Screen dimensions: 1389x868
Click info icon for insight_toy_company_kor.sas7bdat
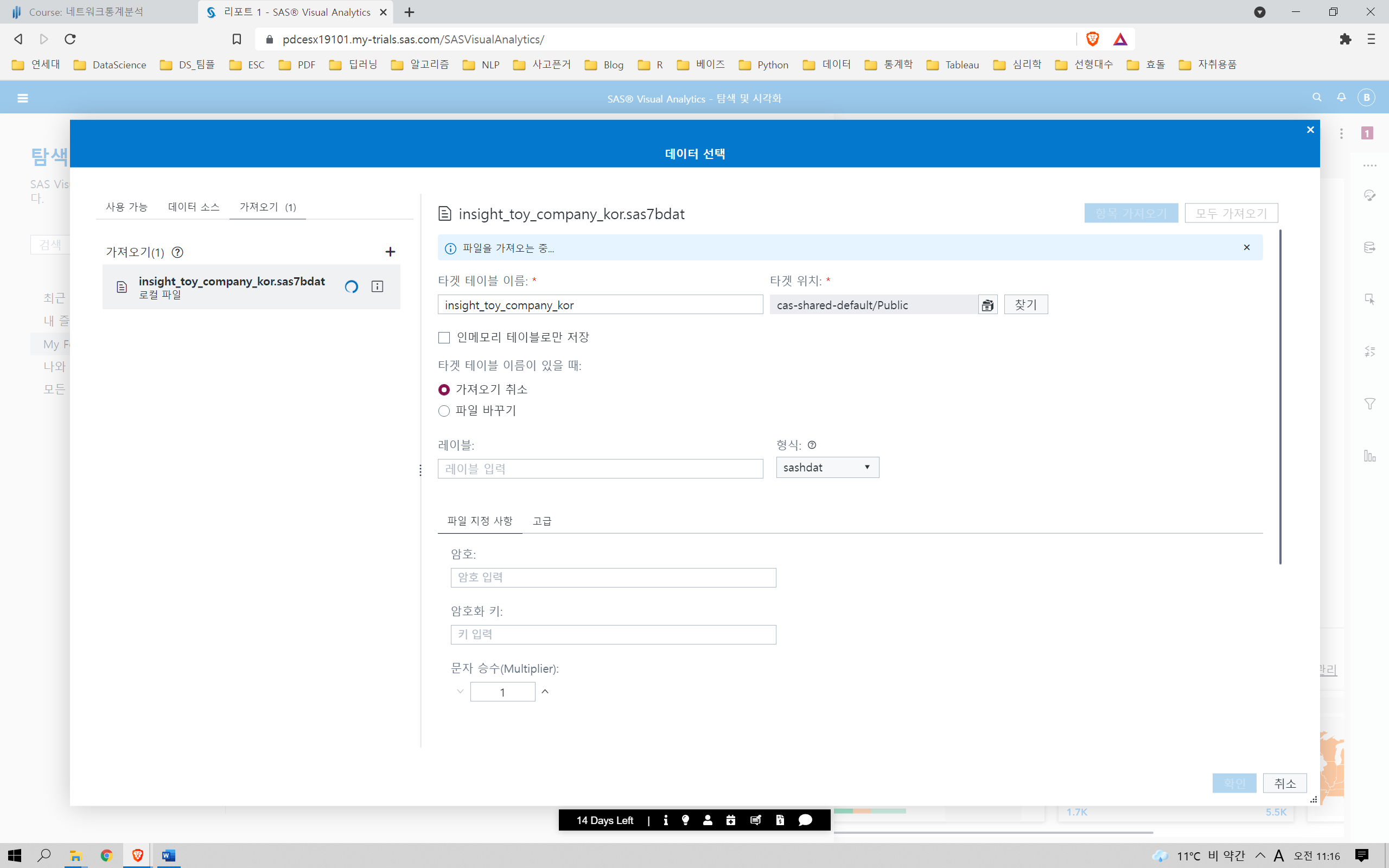377,286
